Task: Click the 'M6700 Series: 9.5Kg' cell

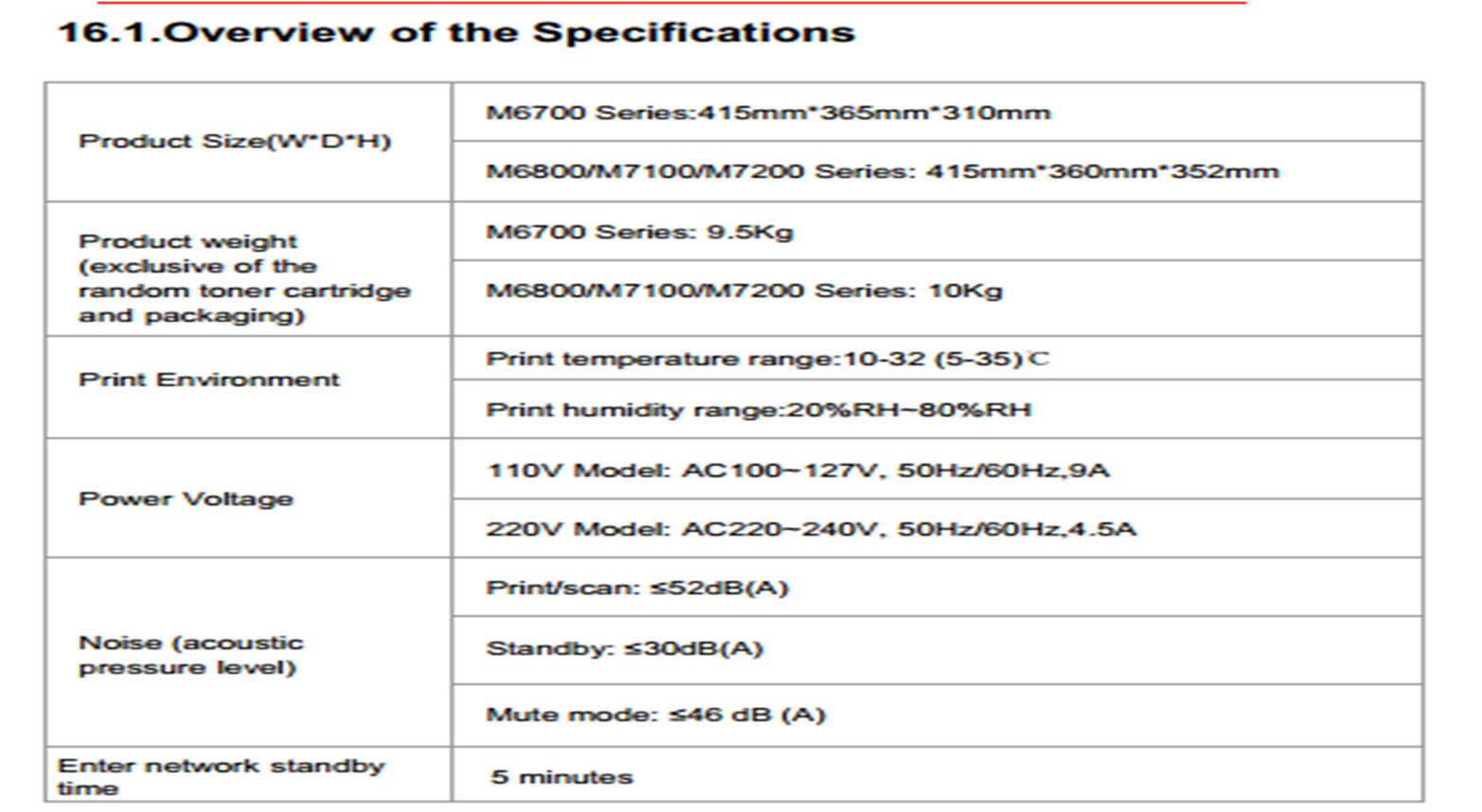Action: [937, 232]
